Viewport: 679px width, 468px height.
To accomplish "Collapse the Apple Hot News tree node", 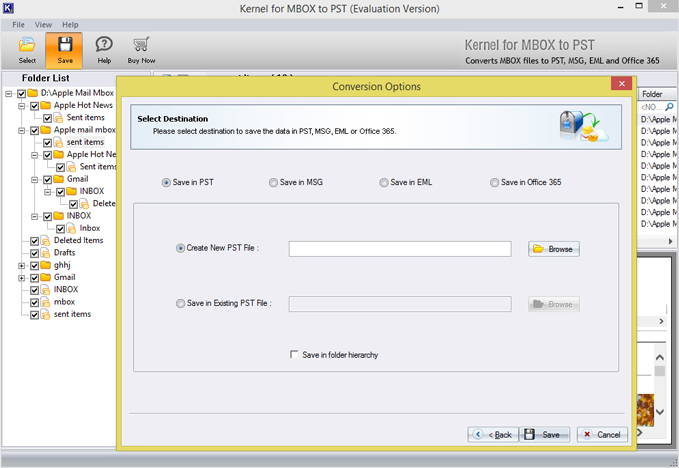I will (21, 106).
